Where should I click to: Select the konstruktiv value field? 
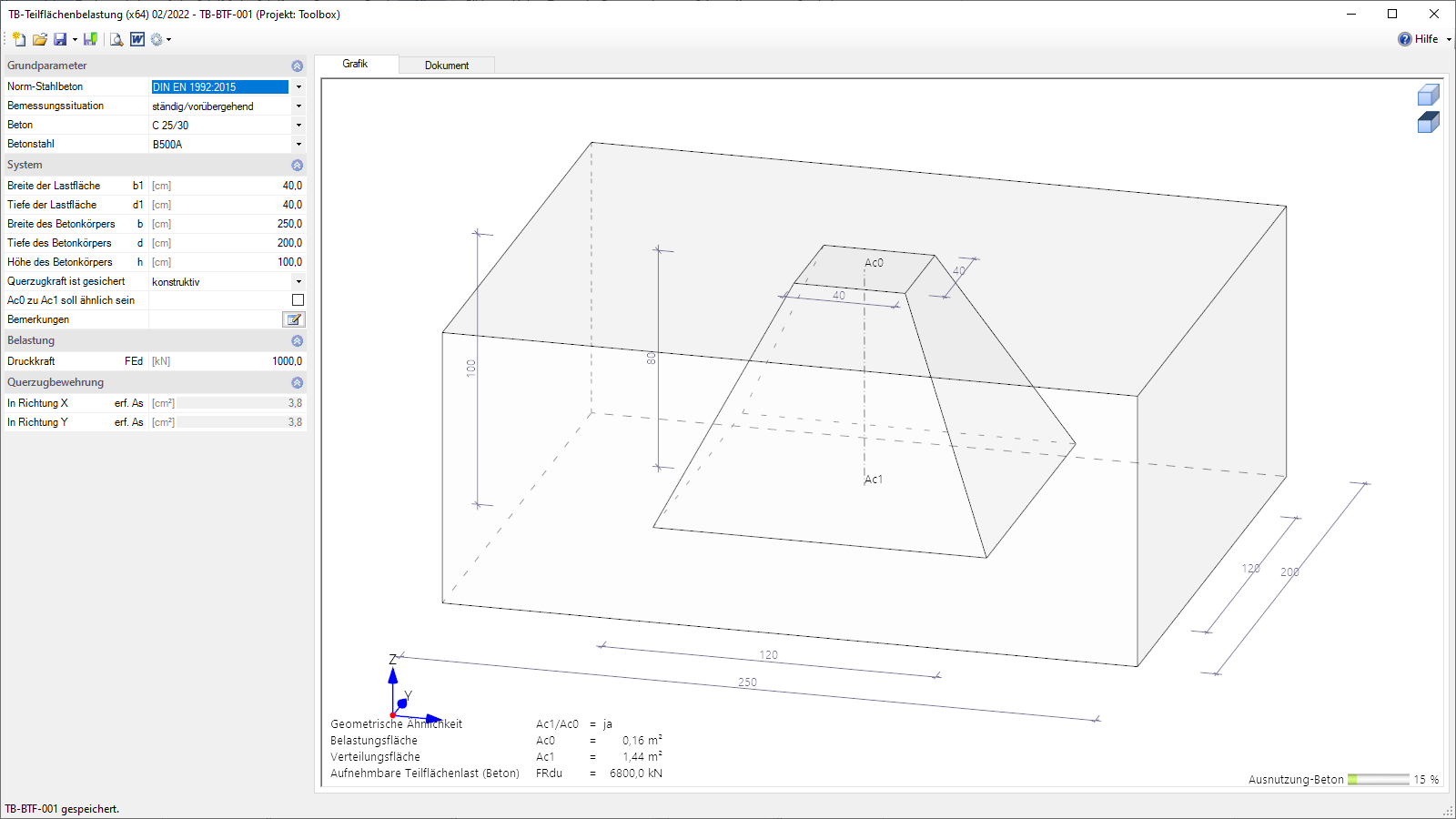coord(220,282)
